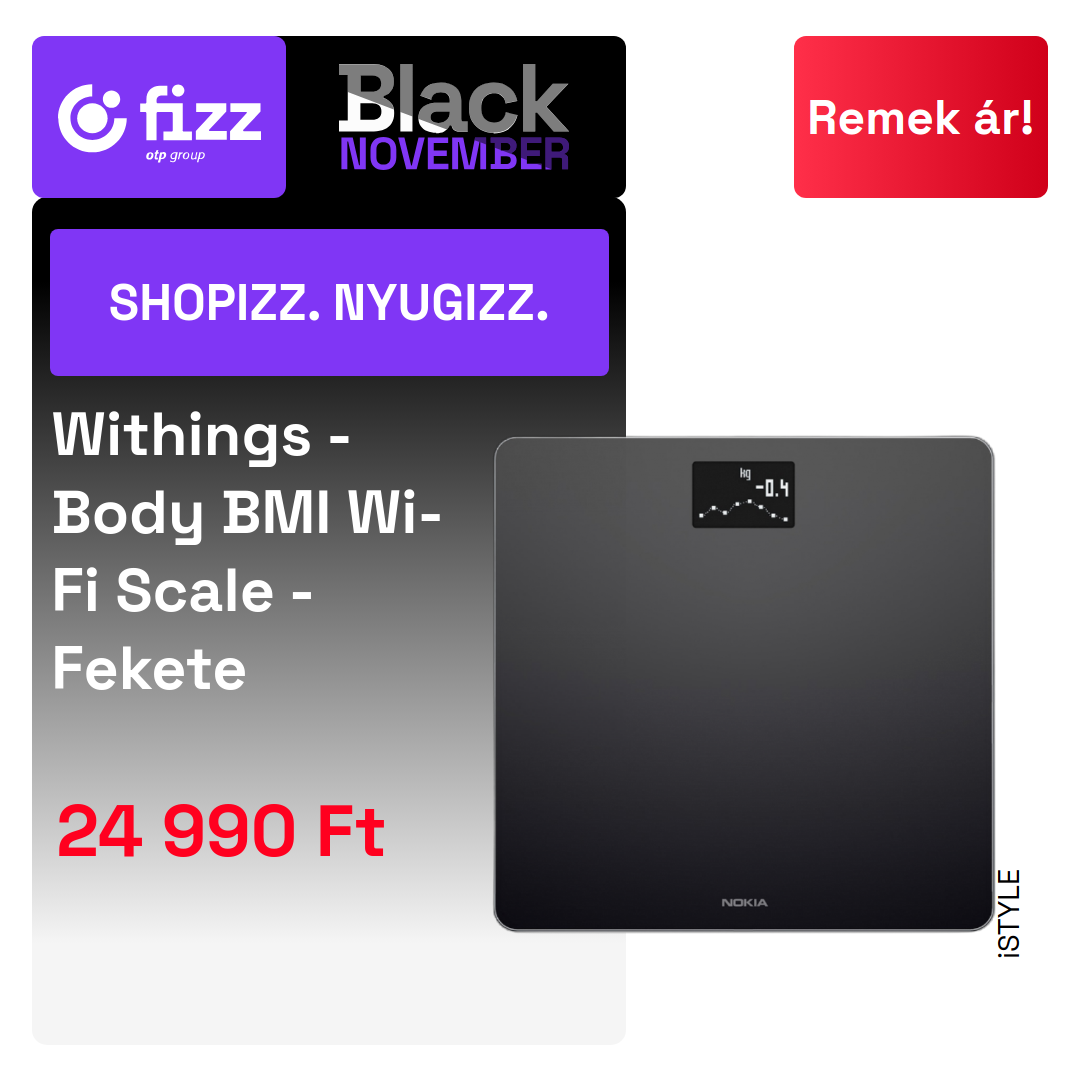Screen dimensions: 1080x1080
Task: Click the iSTYLE vertical seller label
Action: coord(1009,913)
